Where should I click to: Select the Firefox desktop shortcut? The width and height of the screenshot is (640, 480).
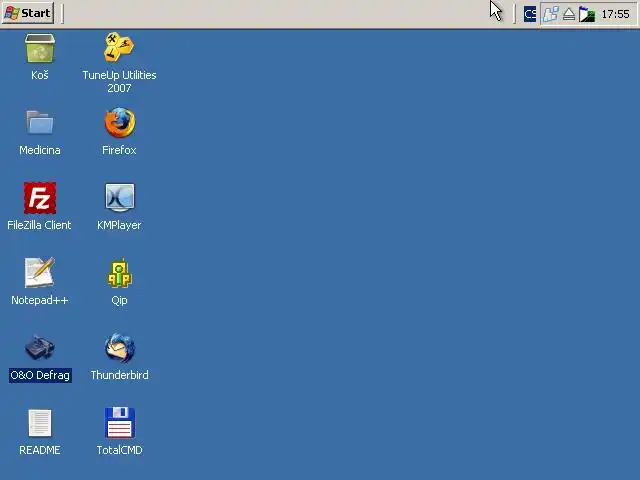click(120, 122)
